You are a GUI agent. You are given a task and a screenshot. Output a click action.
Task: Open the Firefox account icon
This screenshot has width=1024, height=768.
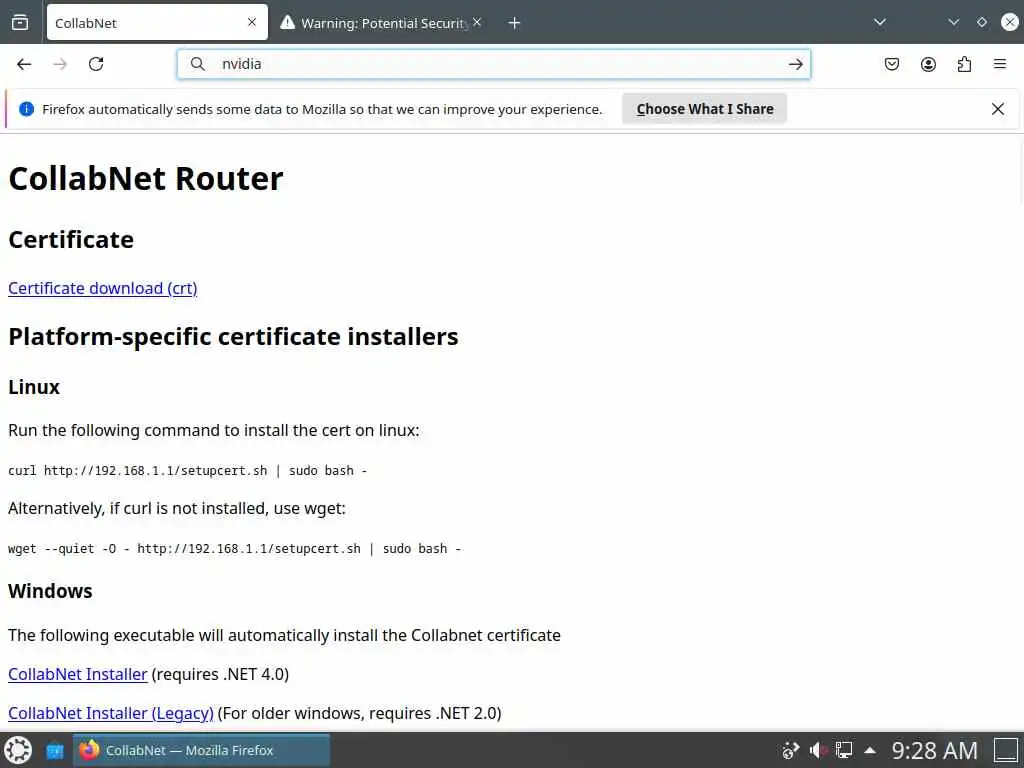tap(928, 64)
